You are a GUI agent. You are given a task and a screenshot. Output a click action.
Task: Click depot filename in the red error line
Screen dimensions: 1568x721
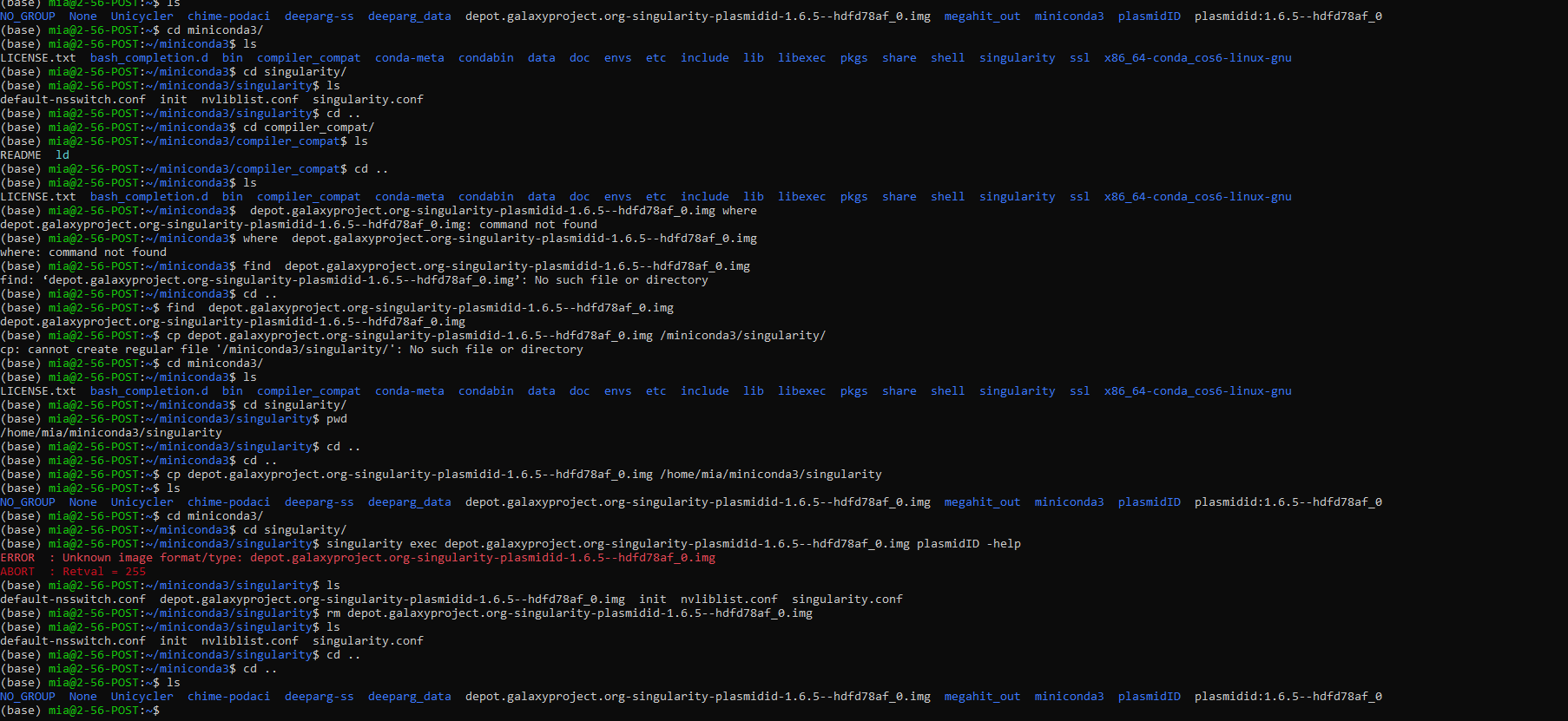click(483, 558)
